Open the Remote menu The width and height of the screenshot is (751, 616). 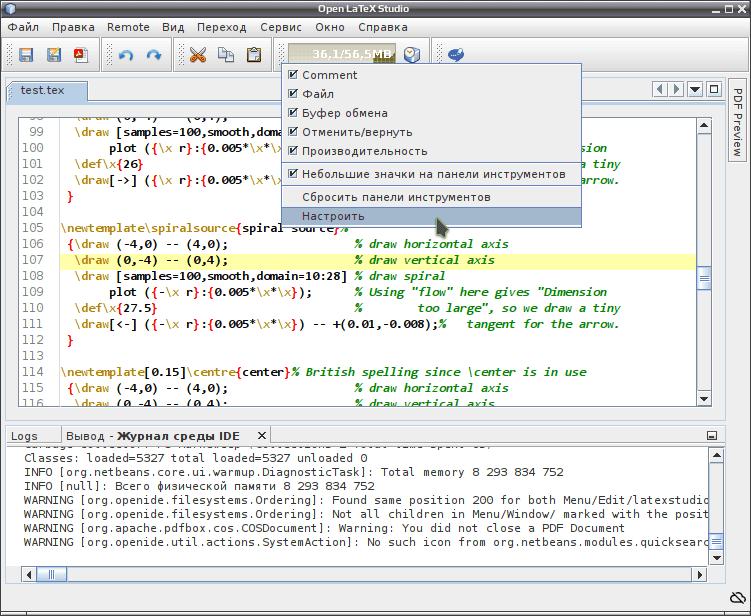(x=128, y=27)
